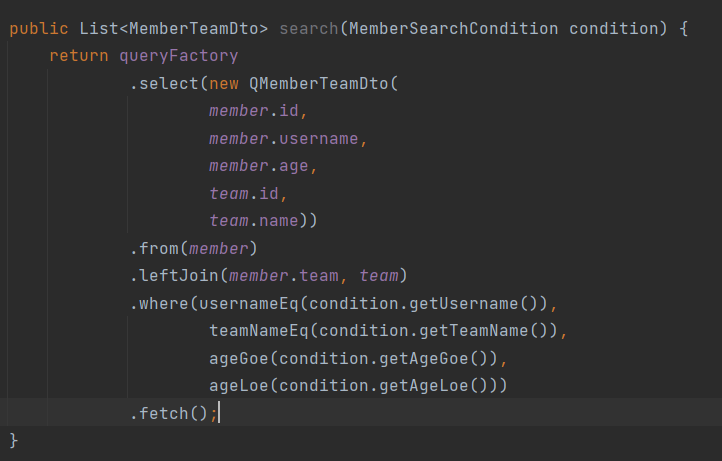The height and width of the screenshot is (461, 722).
Task: Click team.name in select clause
Action: [x=254, y=221]
